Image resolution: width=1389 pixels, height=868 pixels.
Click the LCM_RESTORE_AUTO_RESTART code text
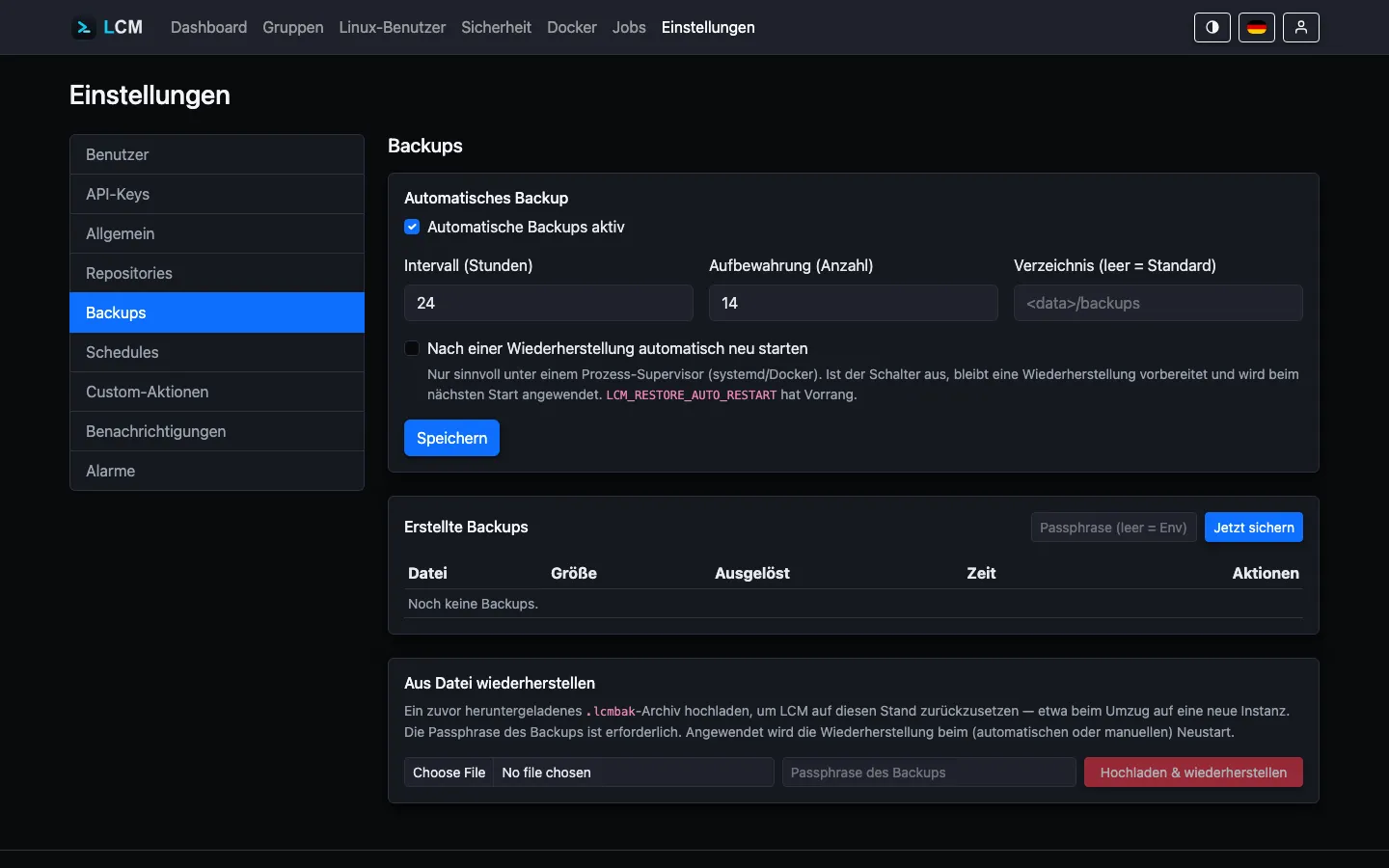691,395
